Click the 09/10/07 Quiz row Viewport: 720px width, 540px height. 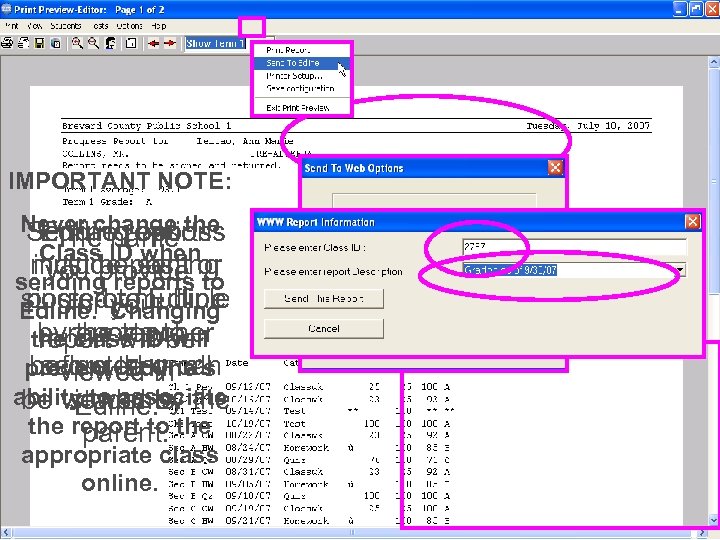tap(309, 496)
